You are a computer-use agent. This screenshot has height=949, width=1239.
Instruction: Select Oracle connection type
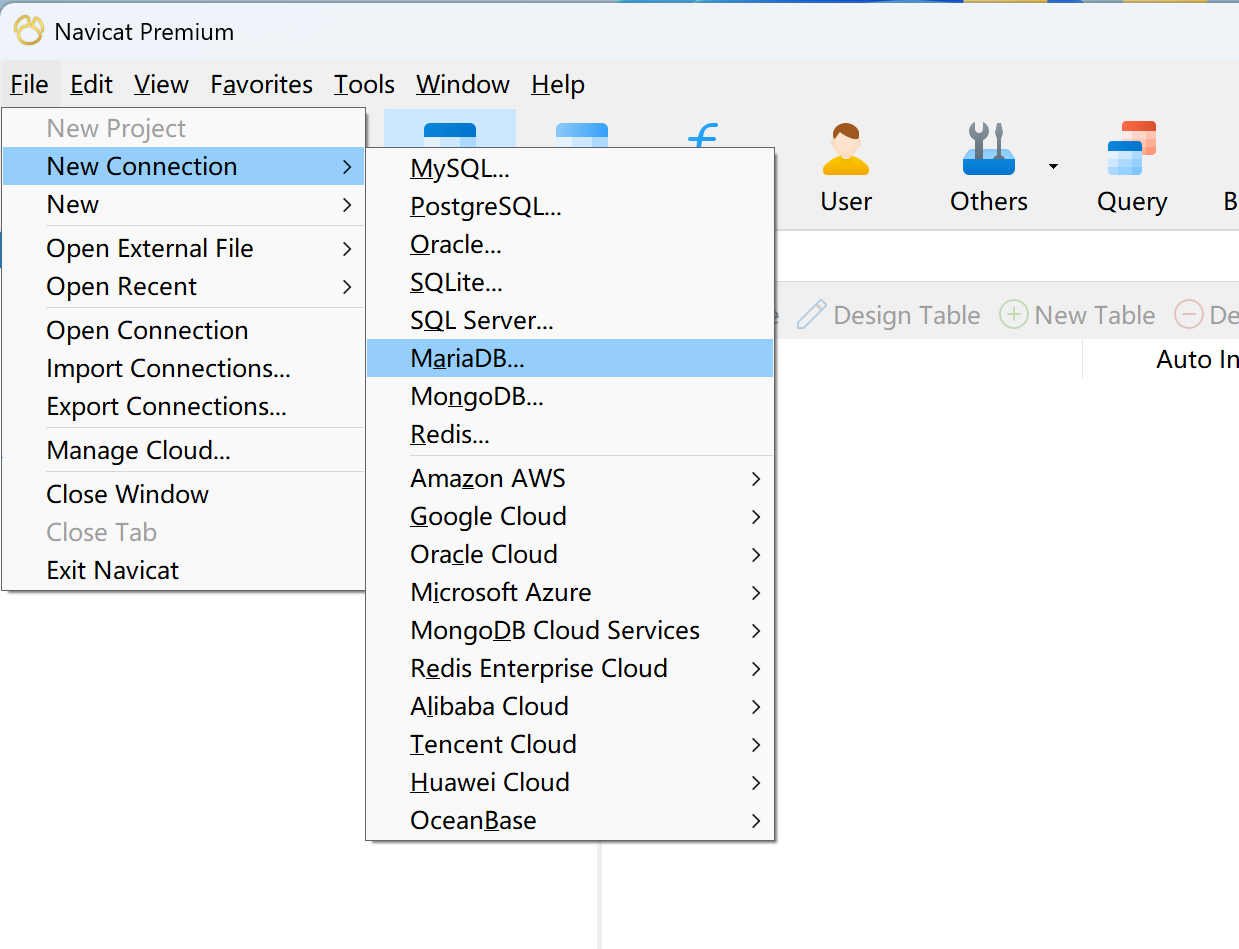click(570, 244)
